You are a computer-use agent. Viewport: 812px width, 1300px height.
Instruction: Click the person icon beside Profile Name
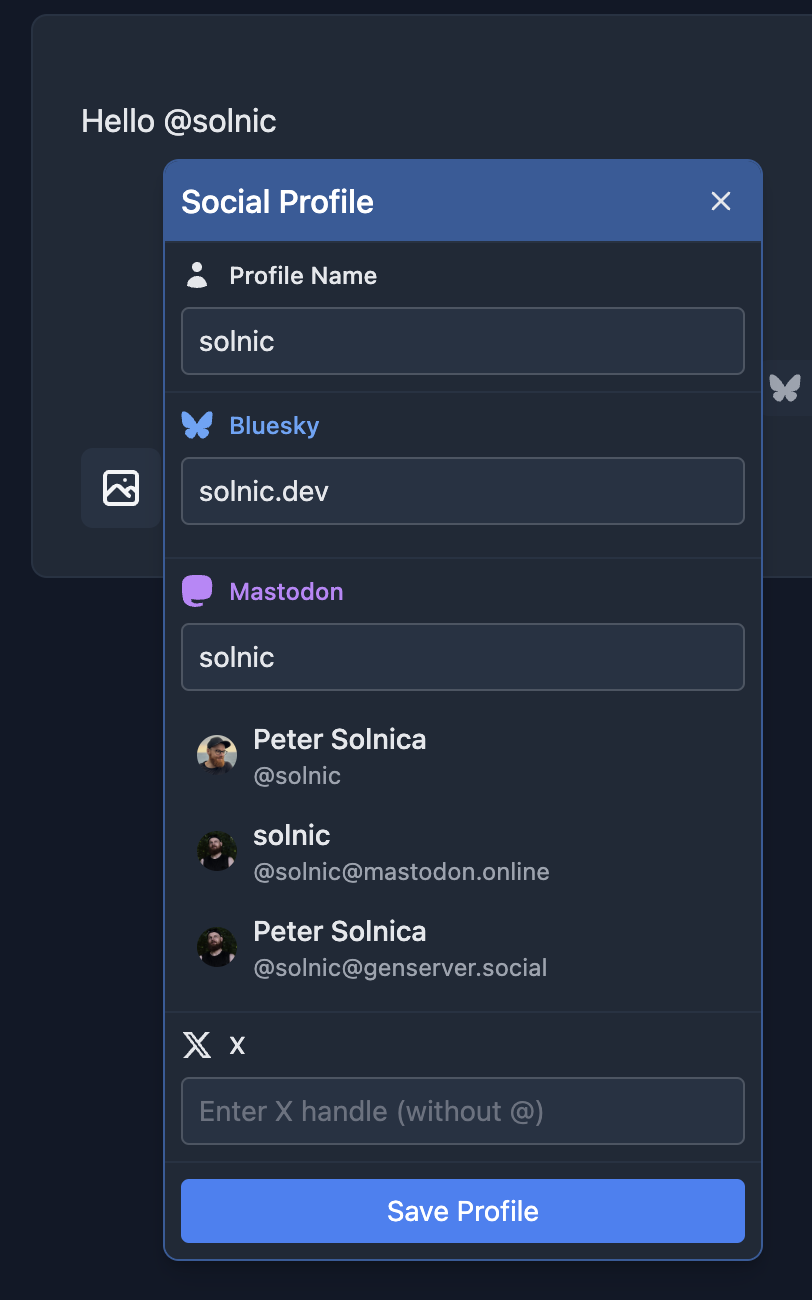(197, 276)
